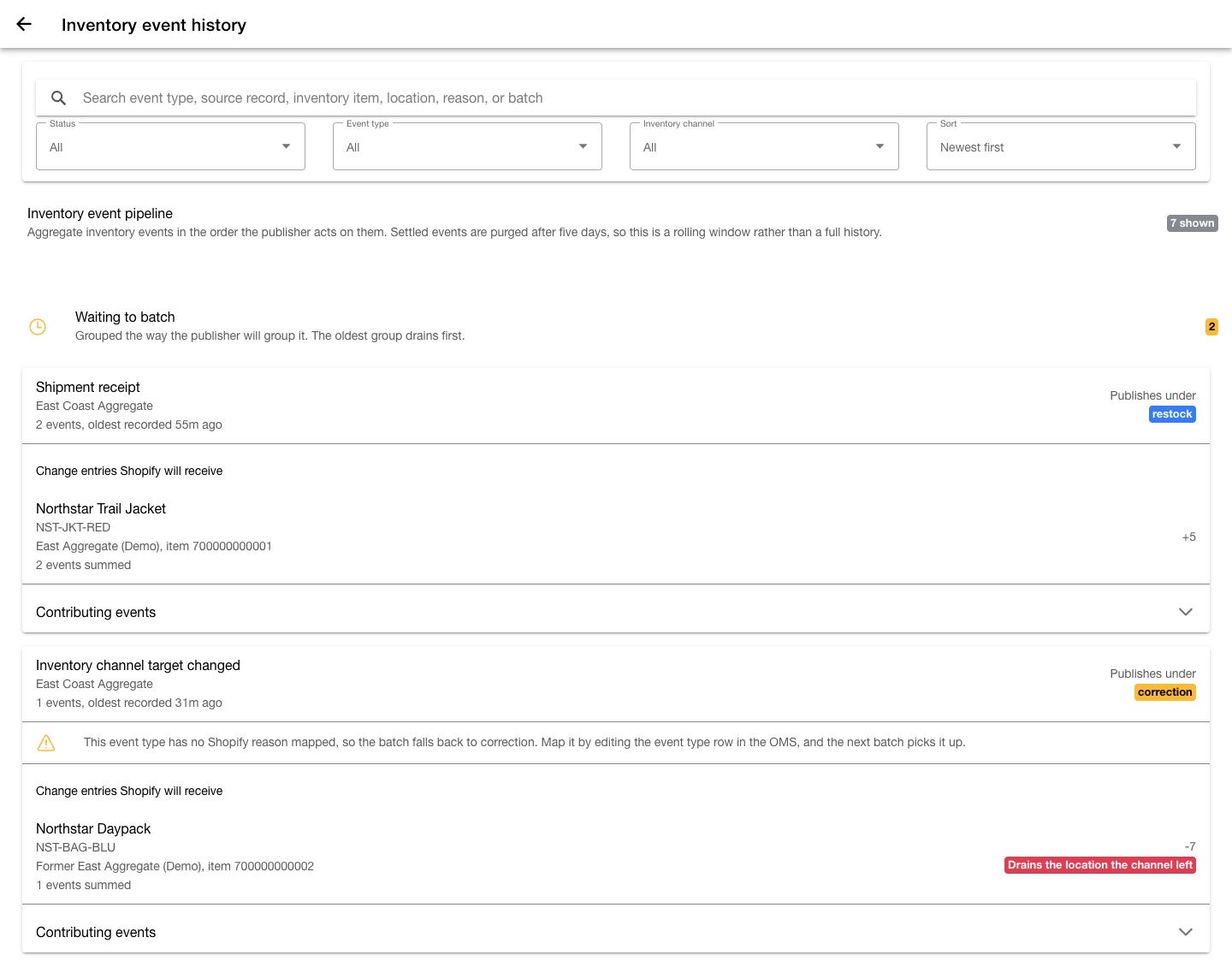This screenshot has width=1232, height=967.
Task: Open the Status filter dropdown
Action: click(170, 146)
